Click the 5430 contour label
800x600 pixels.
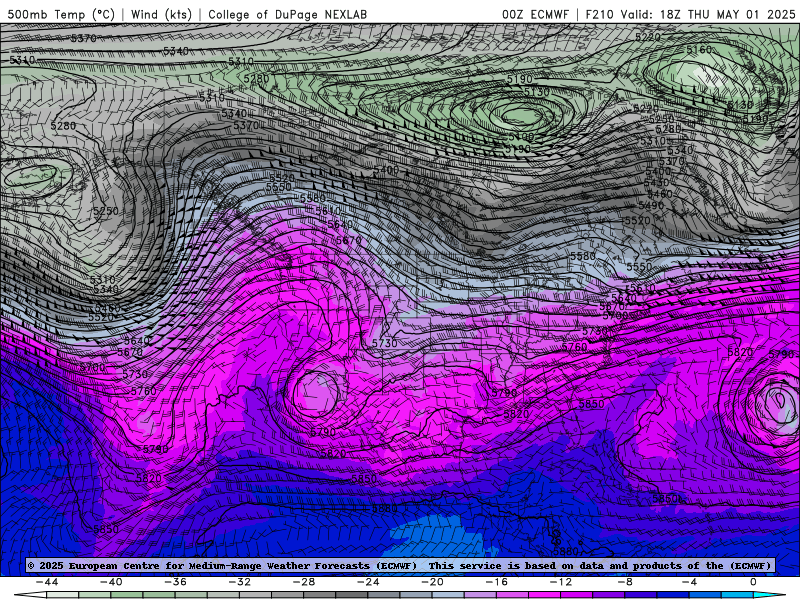point(657,183)
